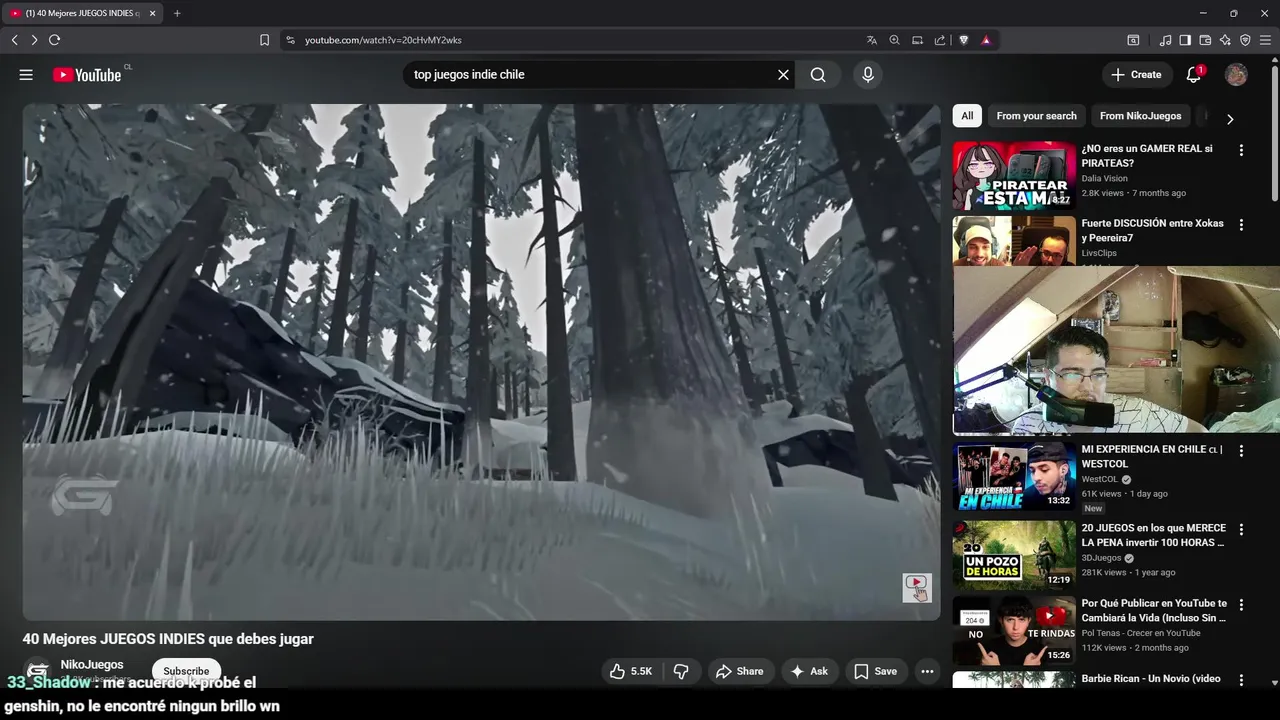Select the From NikoJuegos chip

(x=1140, y=116)
